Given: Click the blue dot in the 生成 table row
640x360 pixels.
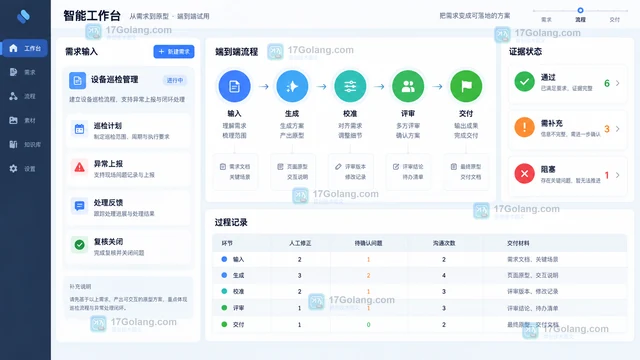Looking at the screenshot, I should click(224, 275).
